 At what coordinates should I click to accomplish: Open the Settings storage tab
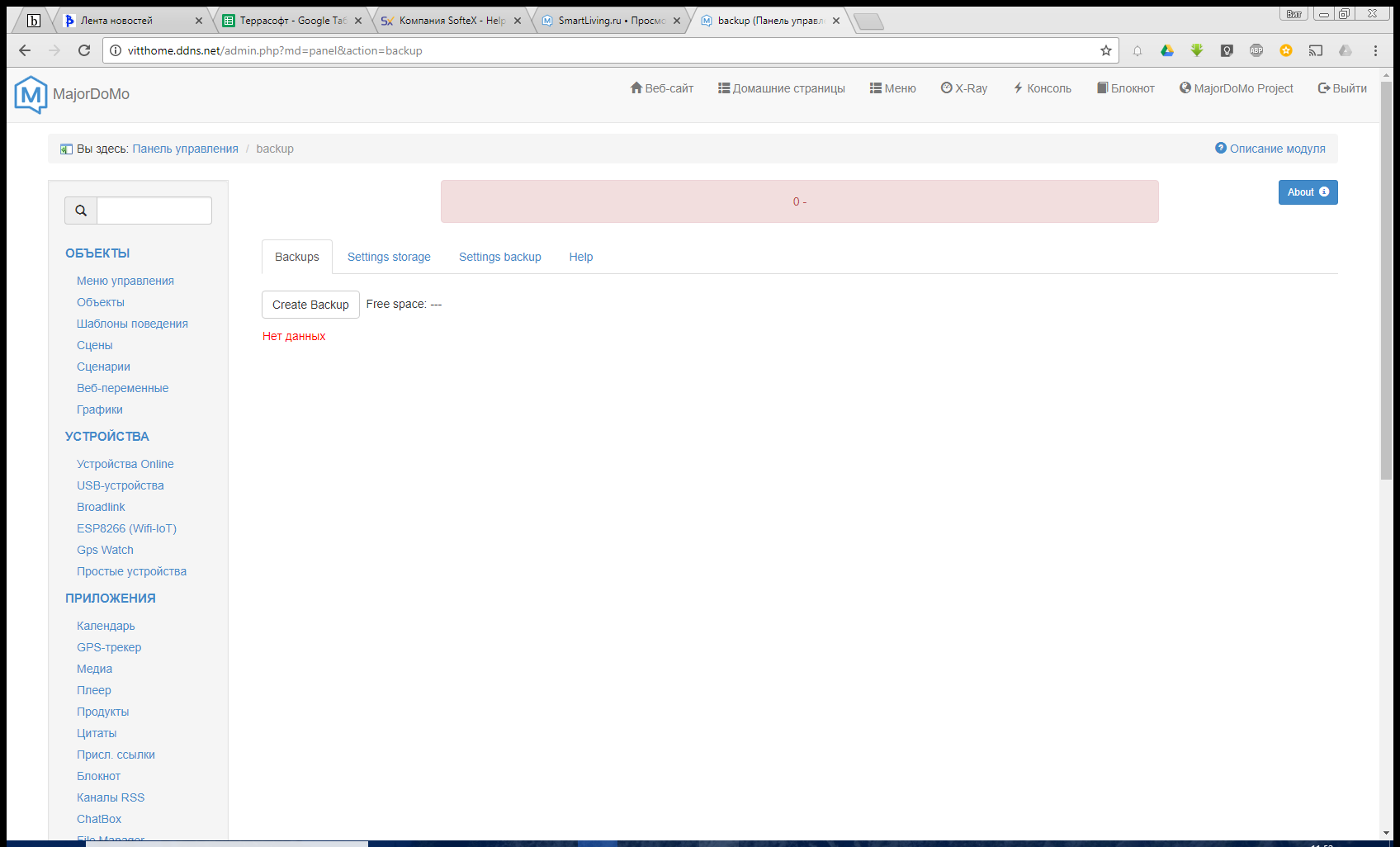389,257
